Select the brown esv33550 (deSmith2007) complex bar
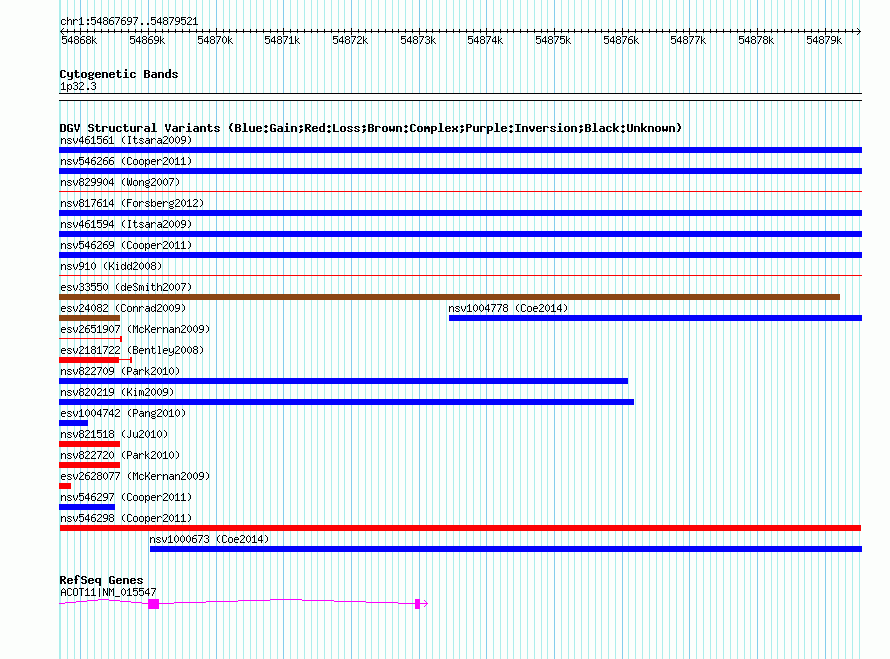Viewport: 890px width, 659px height. 450,297
